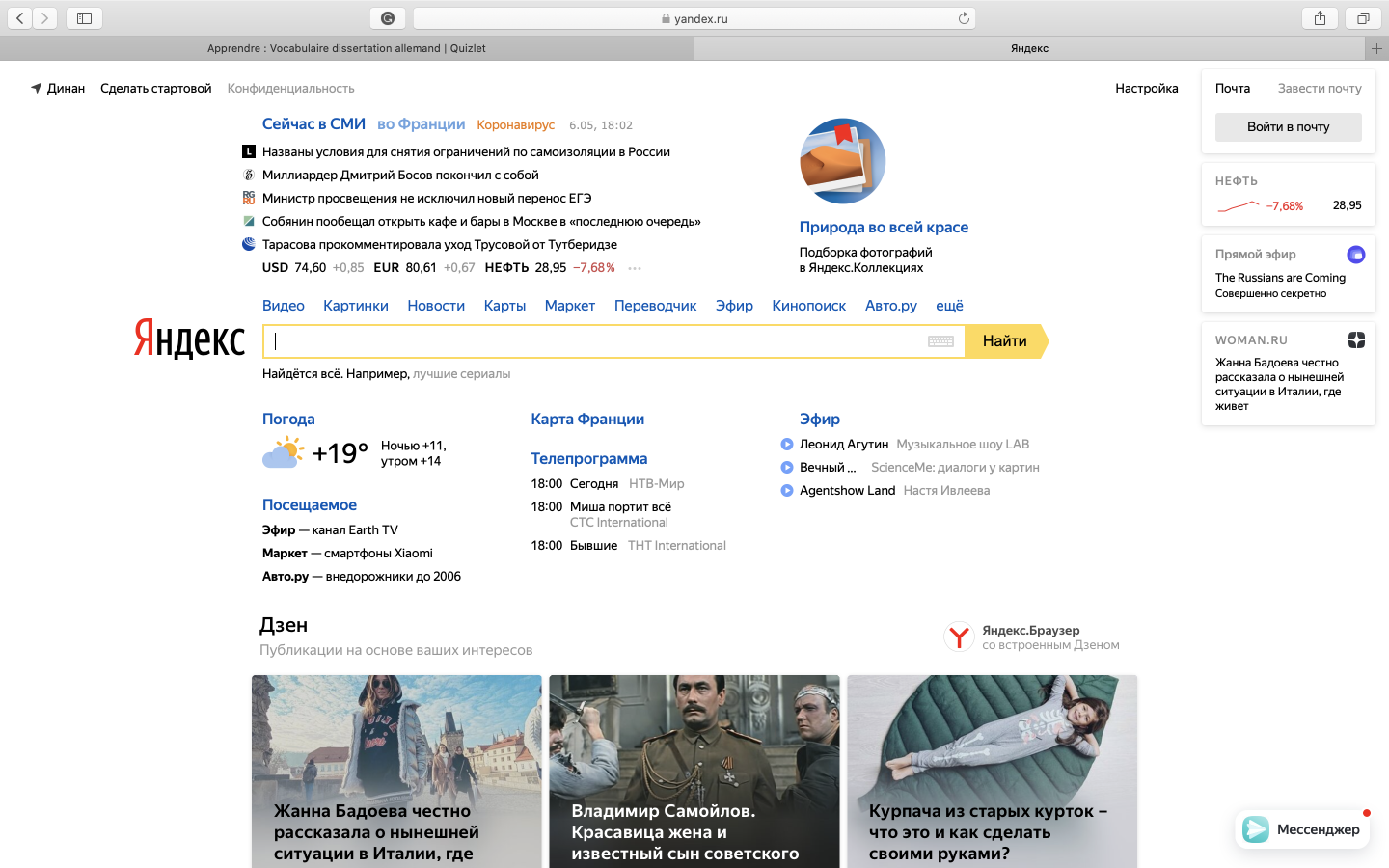Open the Переводчик link
Image resolution: width=1389 pixels, height=868 pixels.
655,306
